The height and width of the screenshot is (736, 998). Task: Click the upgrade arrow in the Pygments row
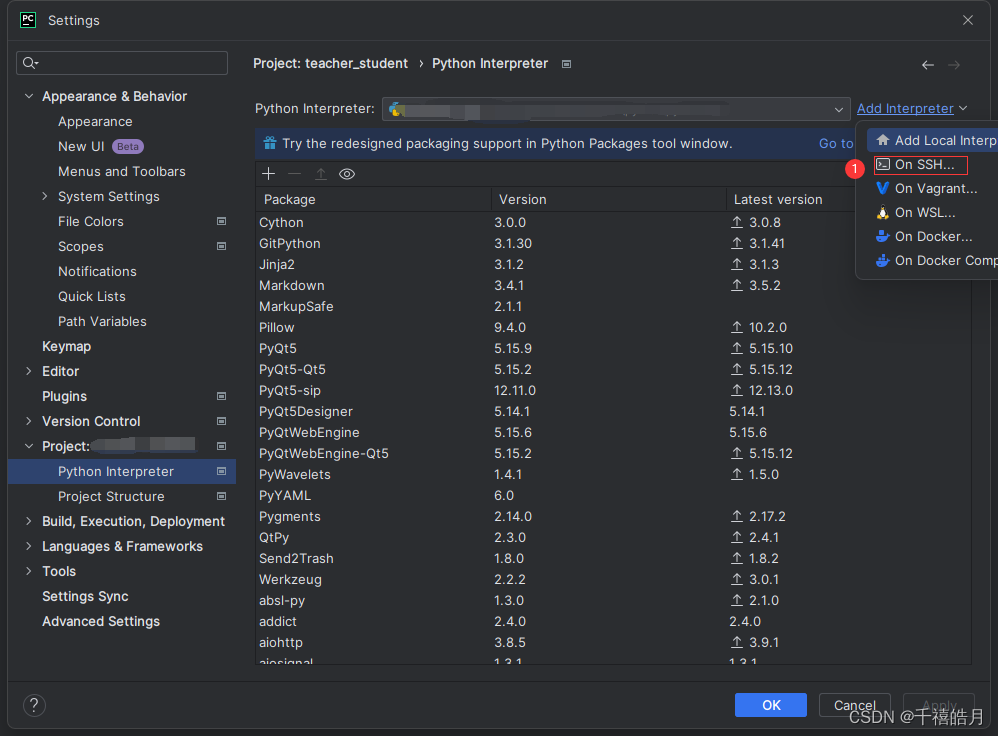pyautogui.click(x=737, y=516)
